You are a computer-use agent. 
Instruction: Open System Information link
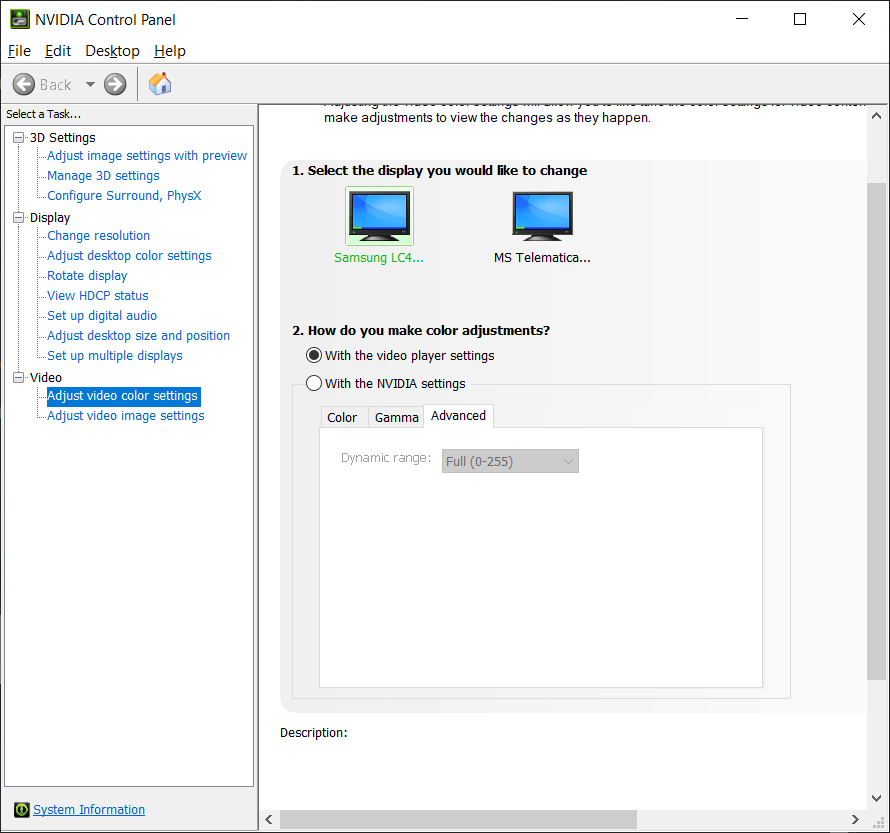89,810
